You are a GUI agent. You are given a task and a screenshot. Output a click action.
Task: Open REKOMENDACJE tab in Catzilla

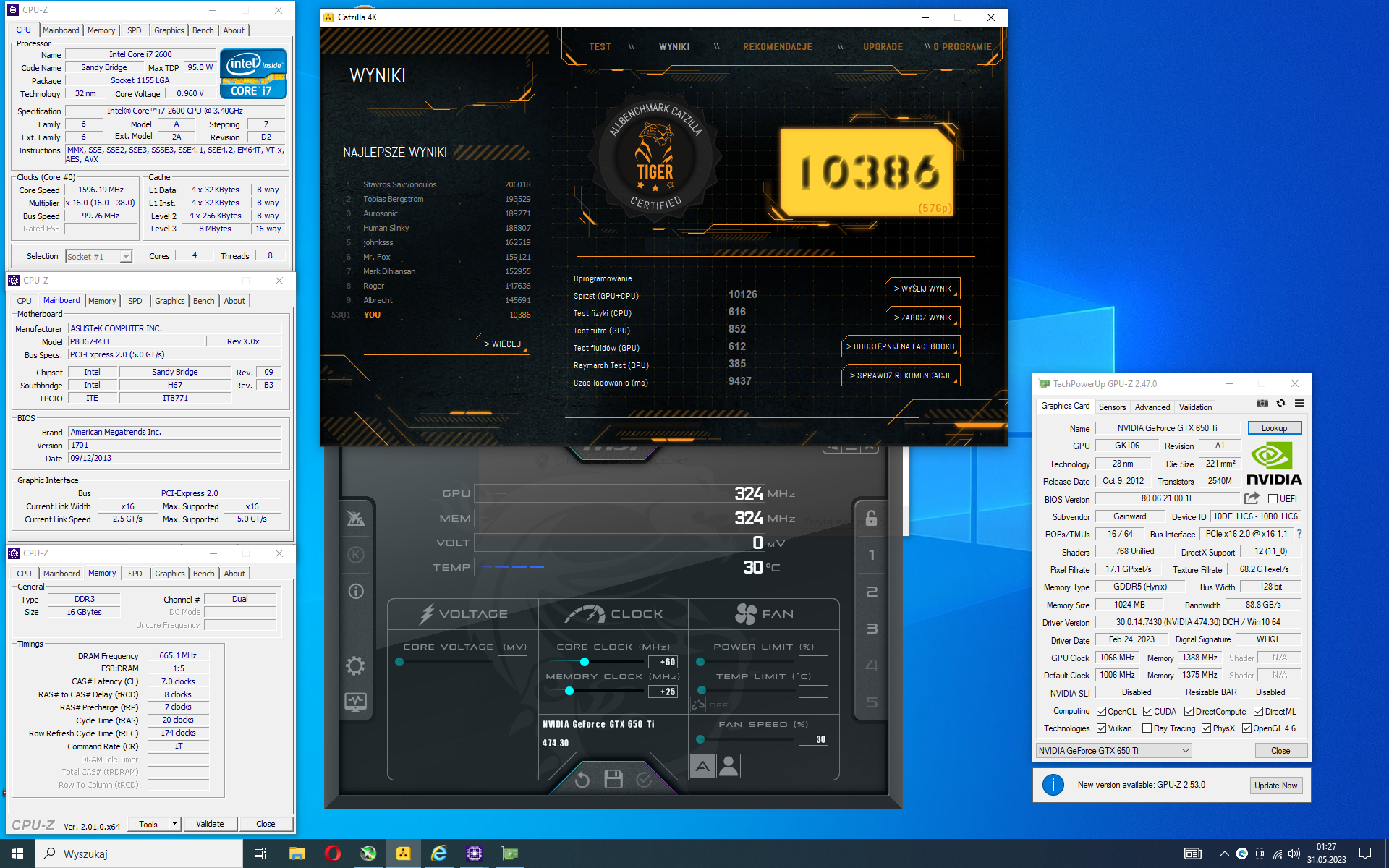pos(778,47)
